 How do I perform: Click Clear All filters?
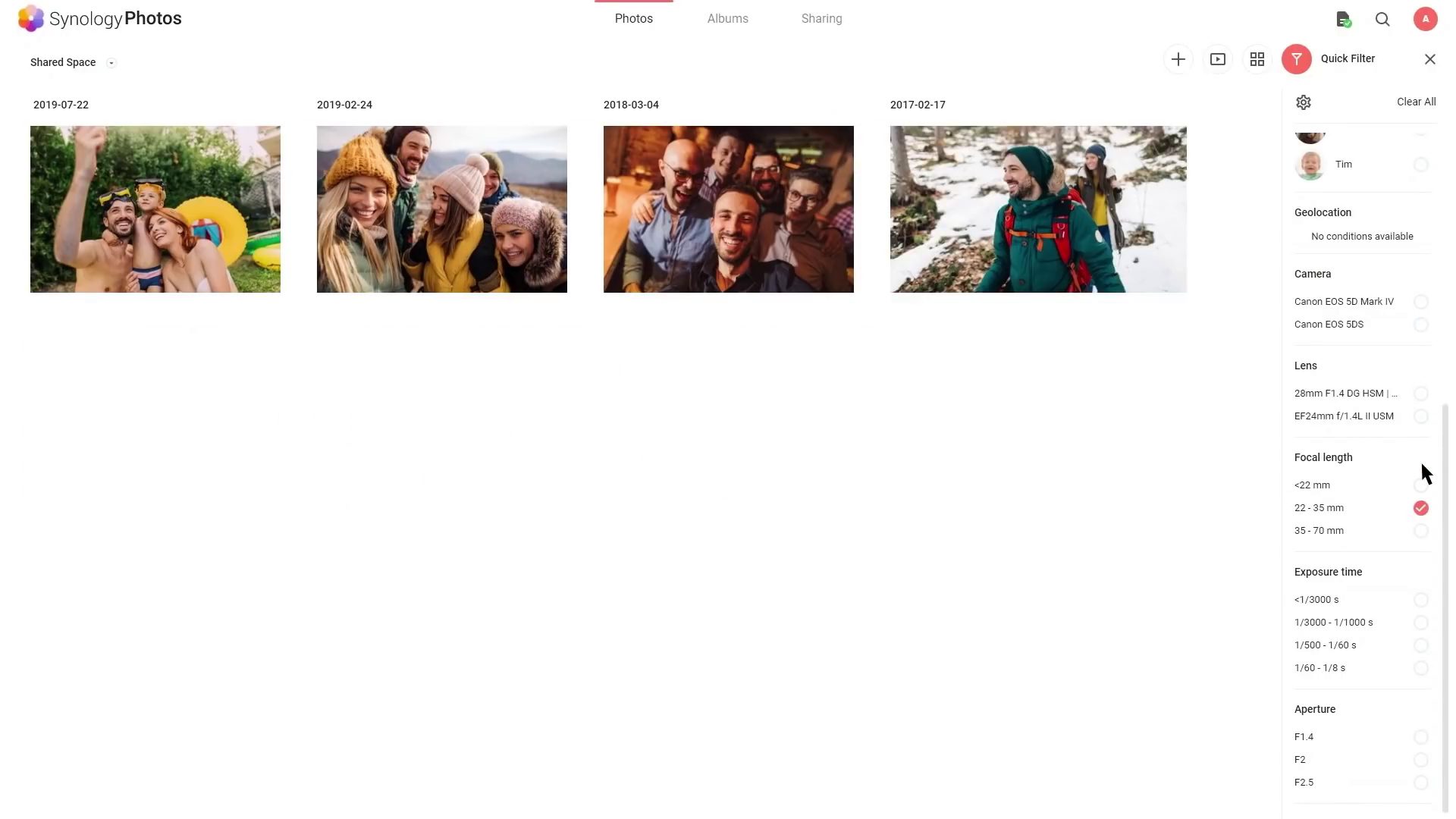pyautogui.click(x=1417, y=102)
